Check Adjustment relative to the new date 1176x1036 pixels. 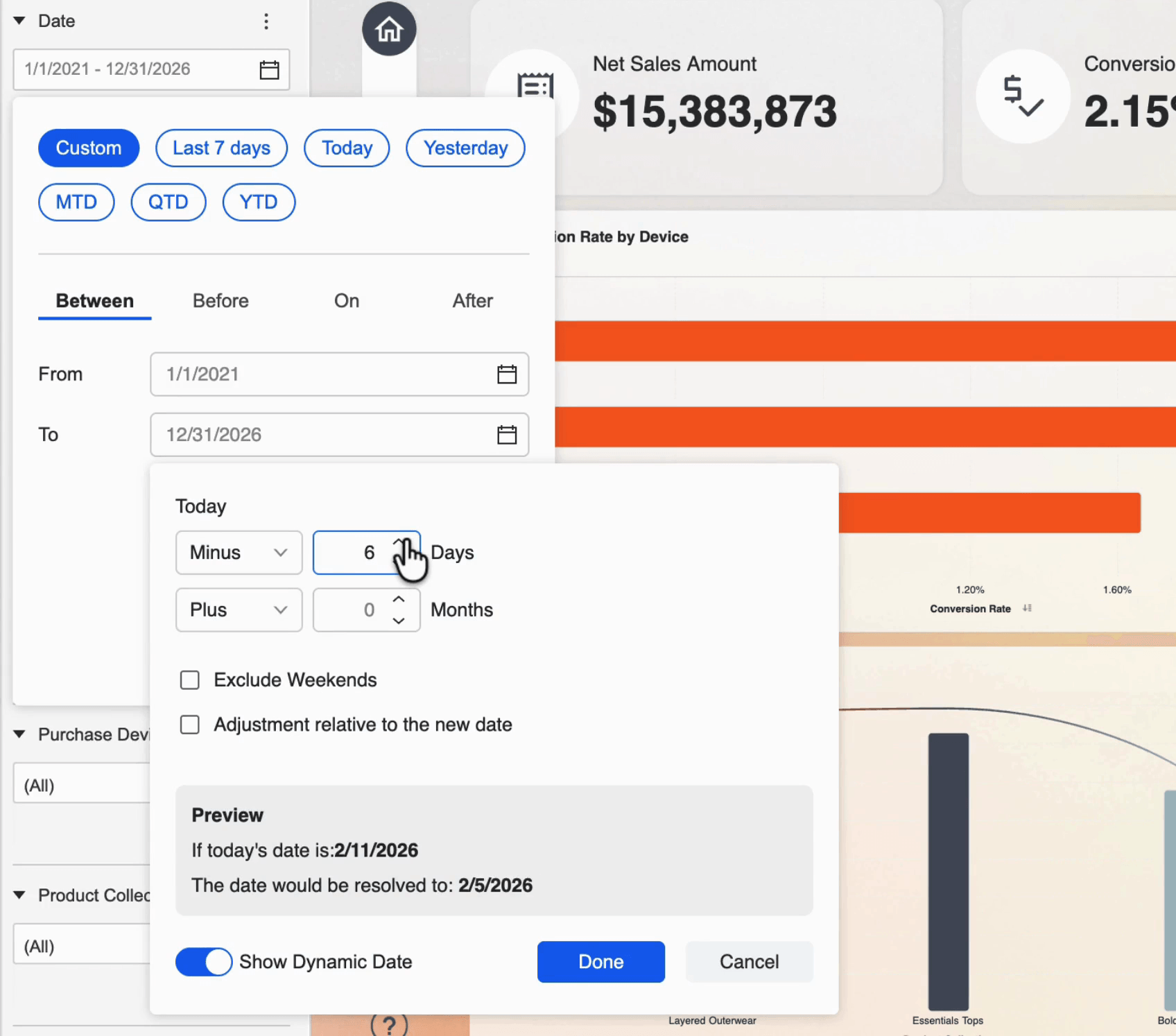pos(190,725)
